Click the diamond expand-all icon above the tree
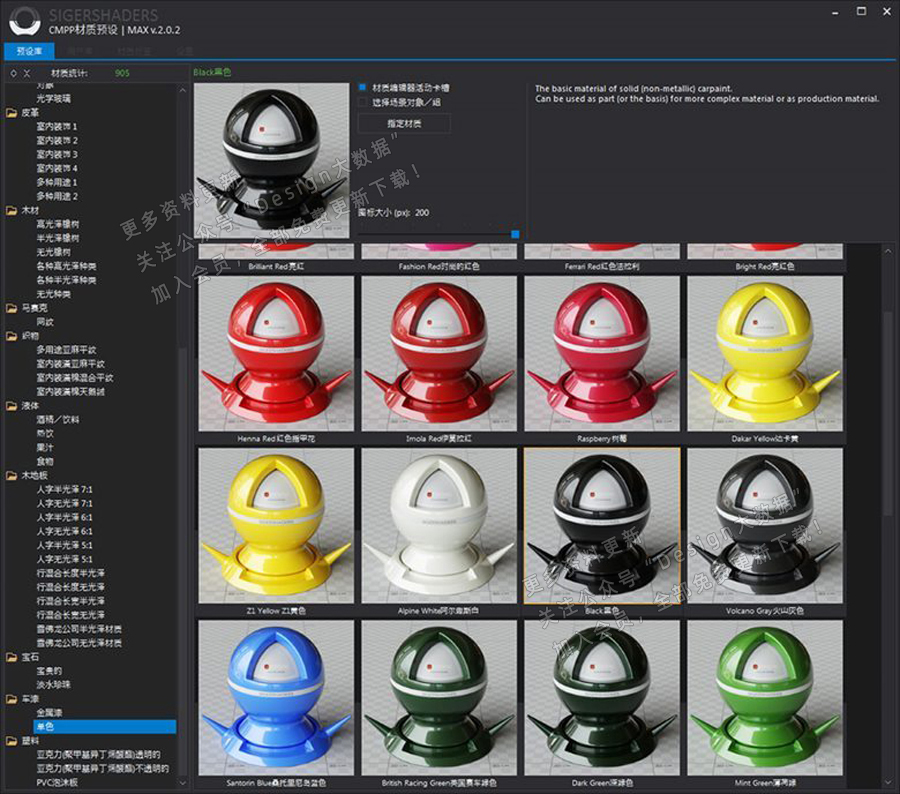This screenshot has height=794, width=900. pyautogui.click(x=12, y=73)
